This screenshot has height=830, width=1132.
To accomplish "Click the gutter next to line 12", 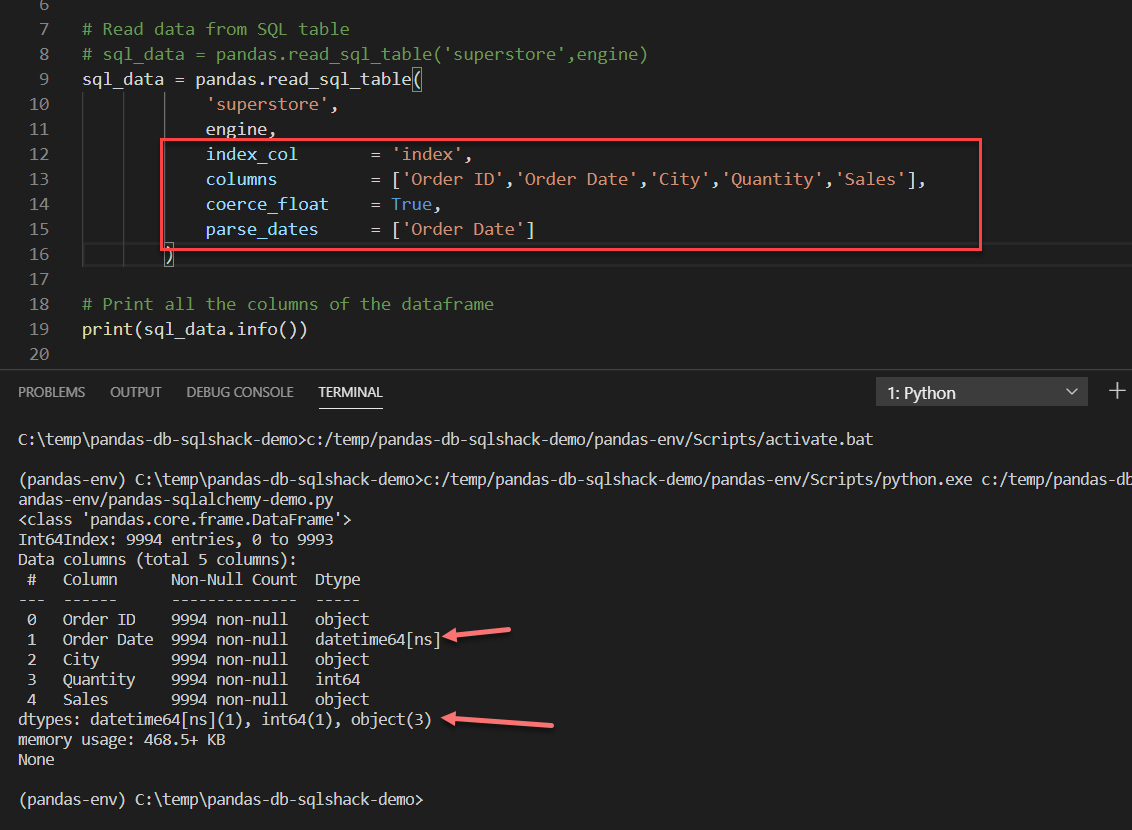I will [x=39, y=153].
